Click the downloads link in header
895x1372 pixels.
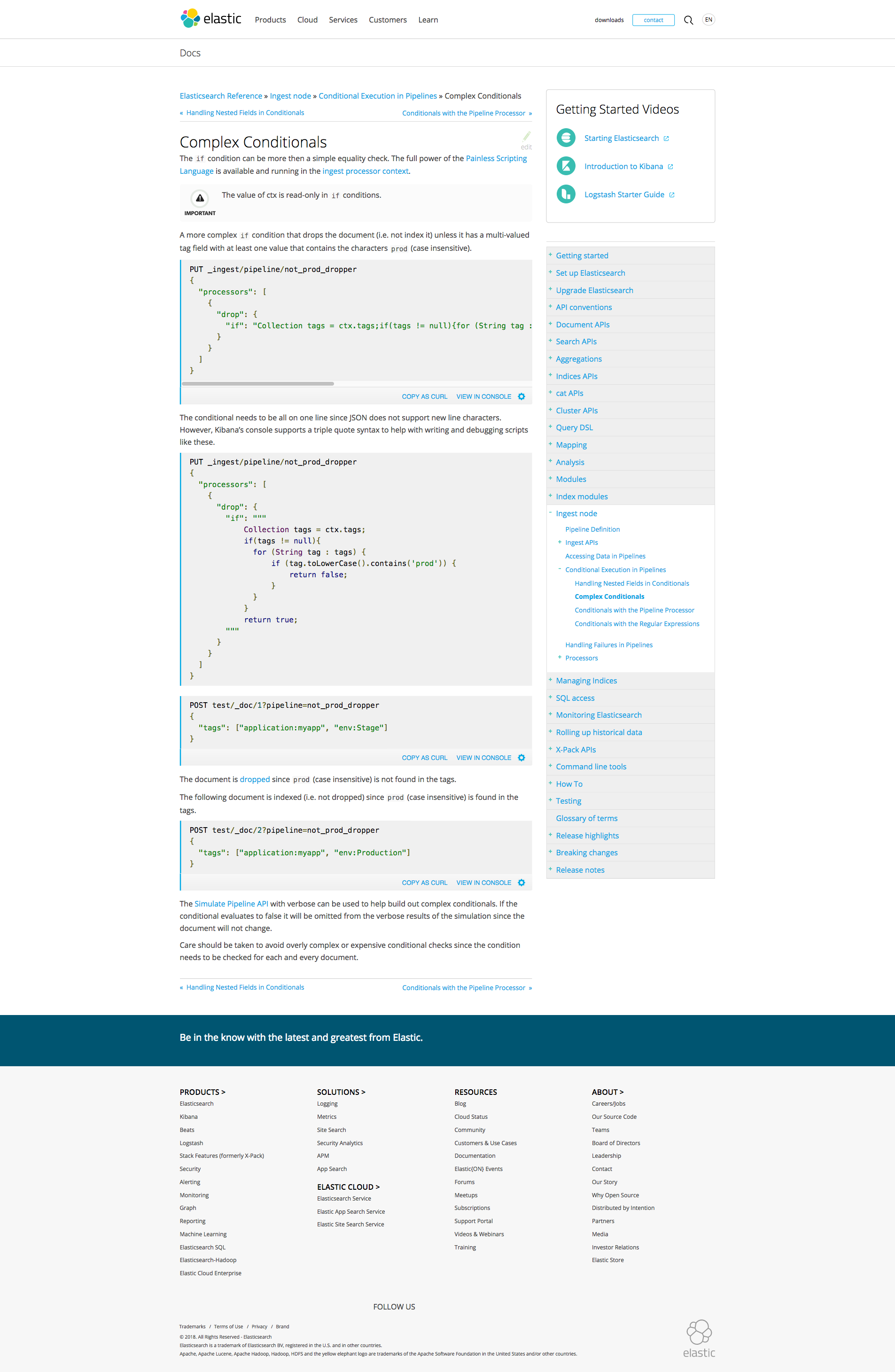pyautogui.click(x=609, y=20)
